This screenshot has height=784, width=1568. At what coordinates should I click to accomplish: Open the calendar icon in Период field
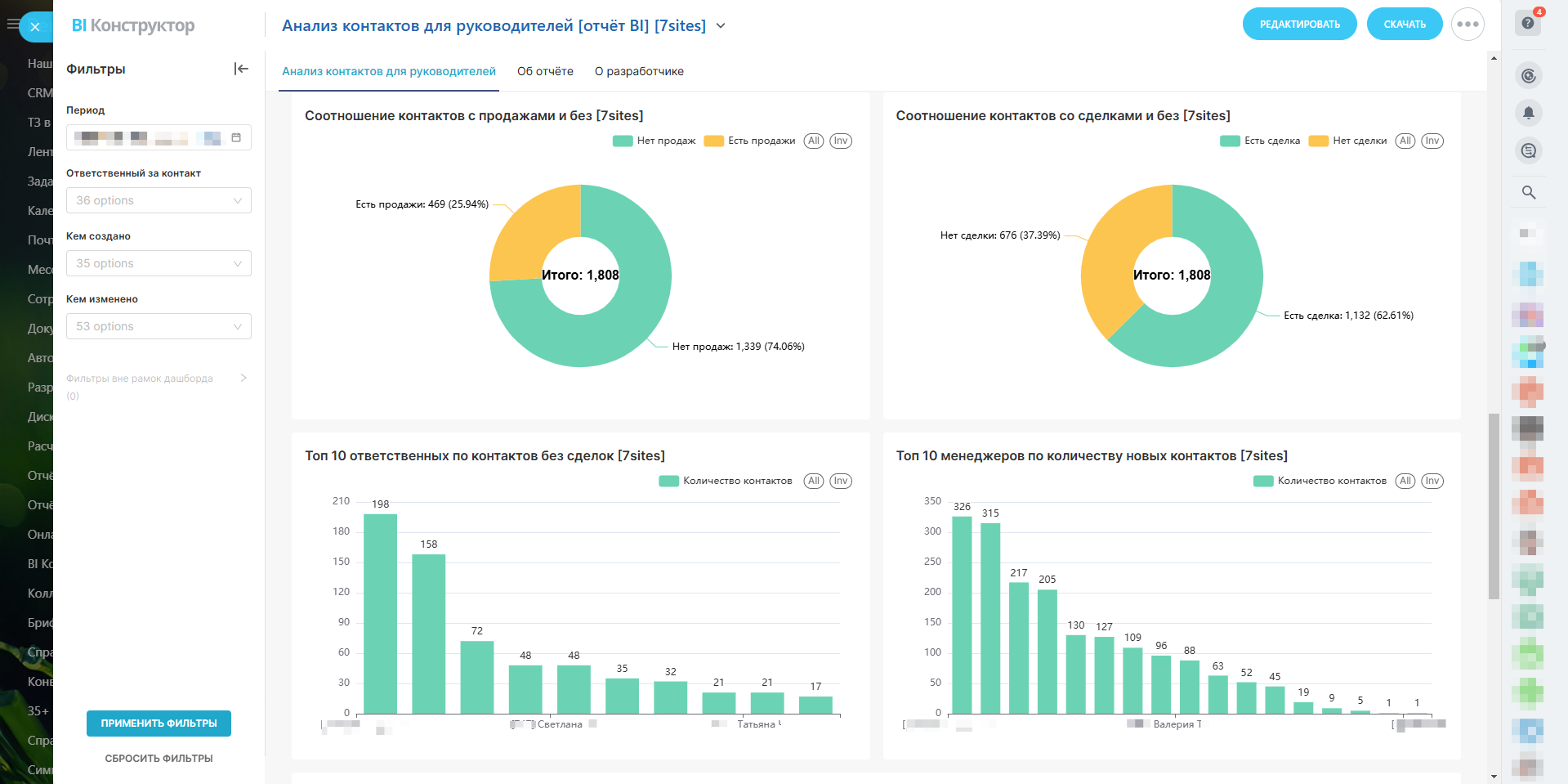pos(236,137)
